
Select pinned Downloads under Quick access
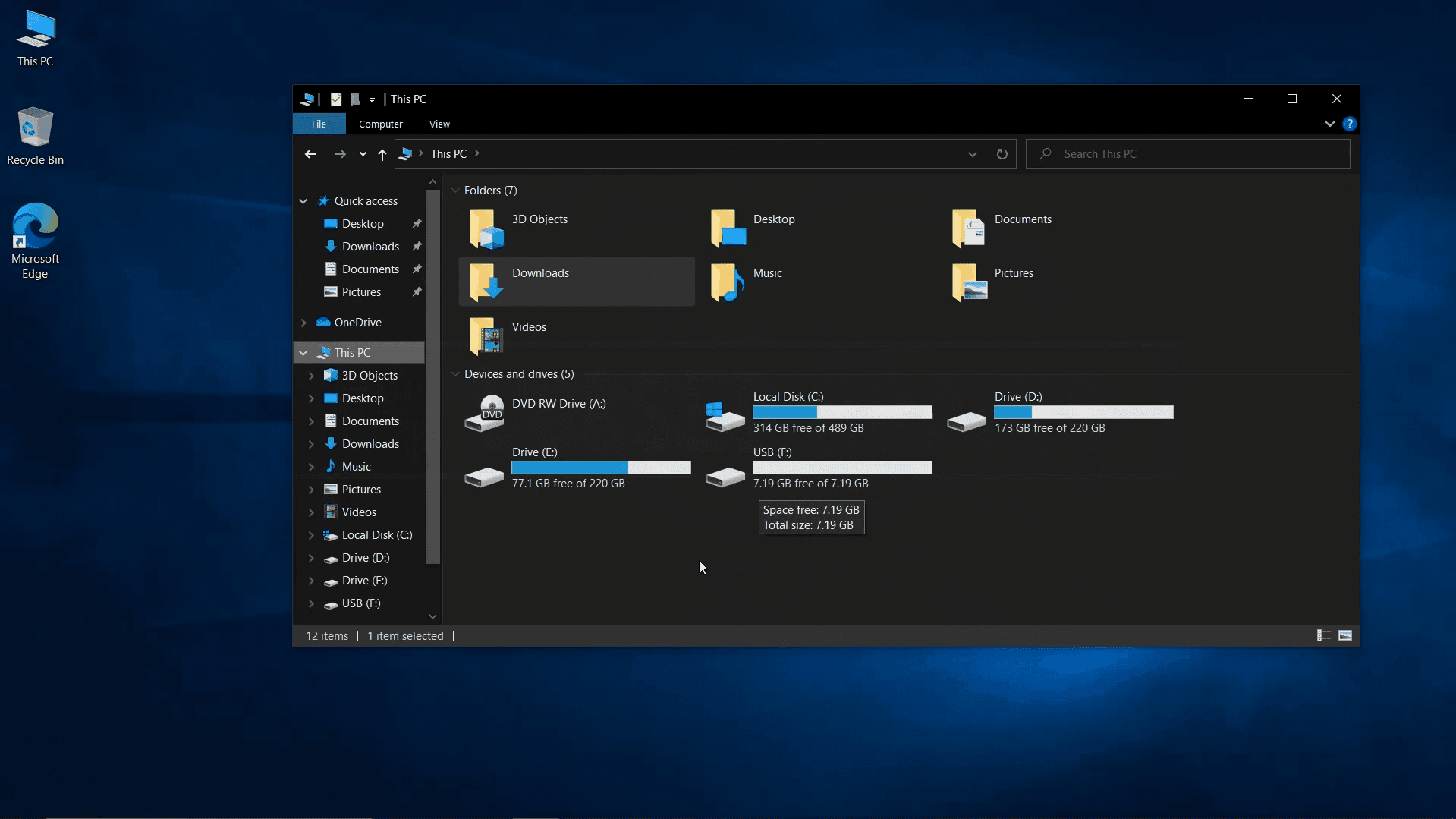pos(370,247)
